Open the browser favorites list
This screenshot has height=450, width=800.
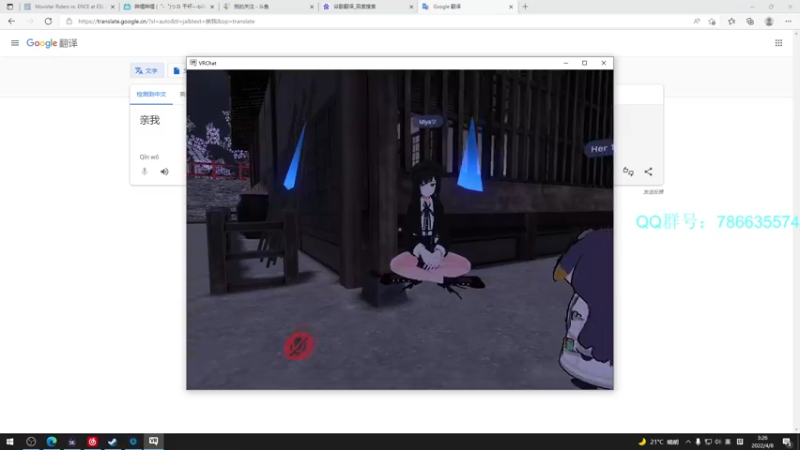[732, 21]
